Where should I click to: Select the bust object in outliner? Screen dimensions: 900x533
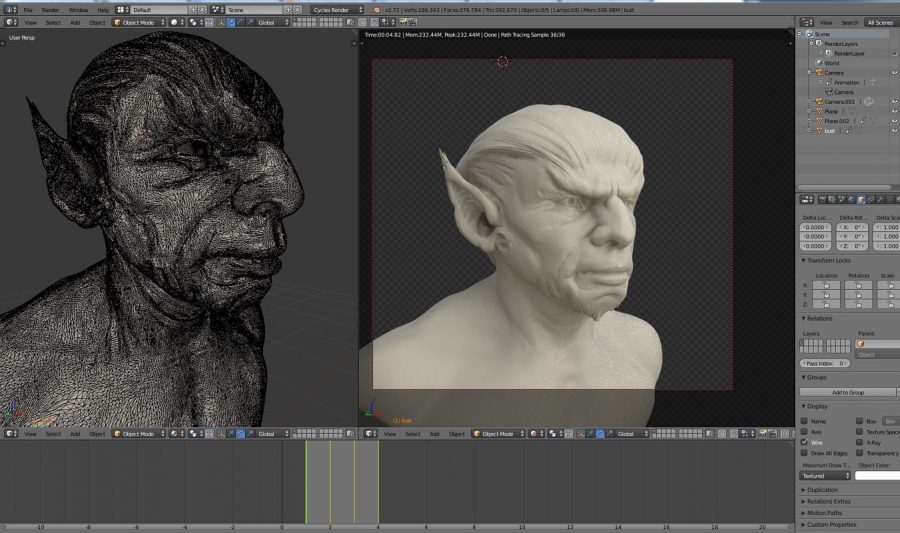[x=830, y=131]
